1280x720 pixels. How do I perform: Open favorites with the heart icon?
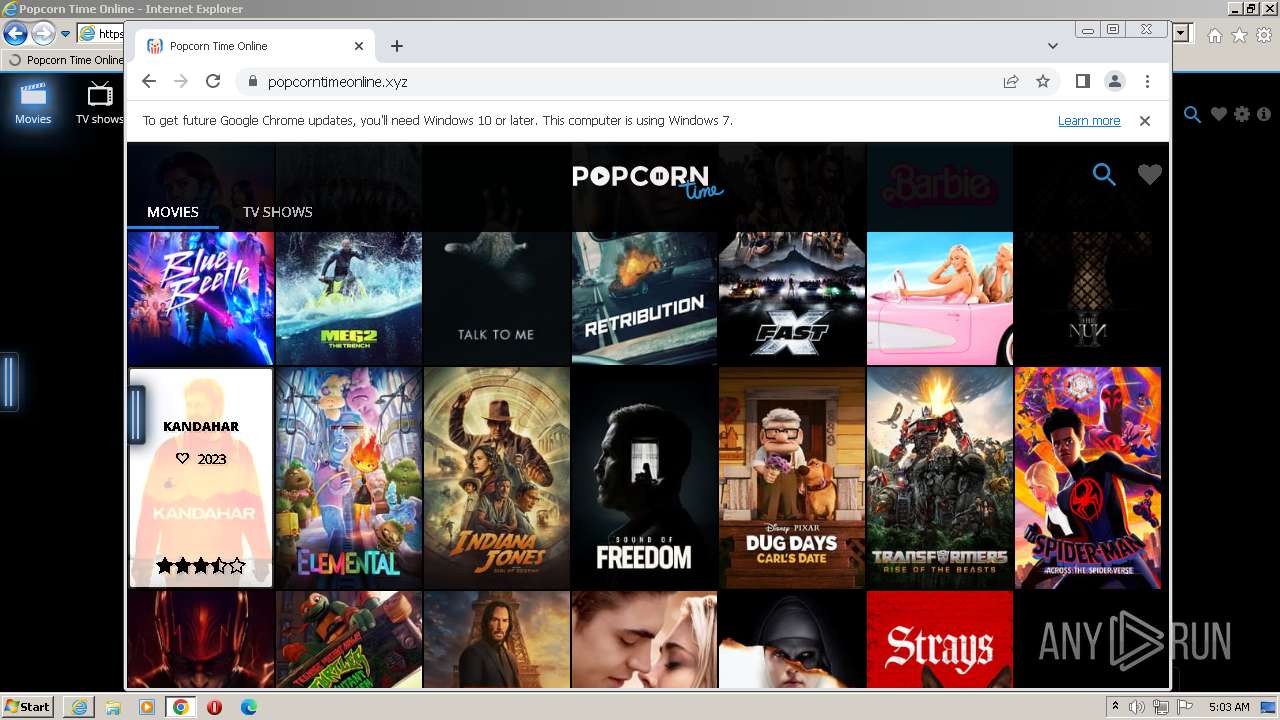1149,175
